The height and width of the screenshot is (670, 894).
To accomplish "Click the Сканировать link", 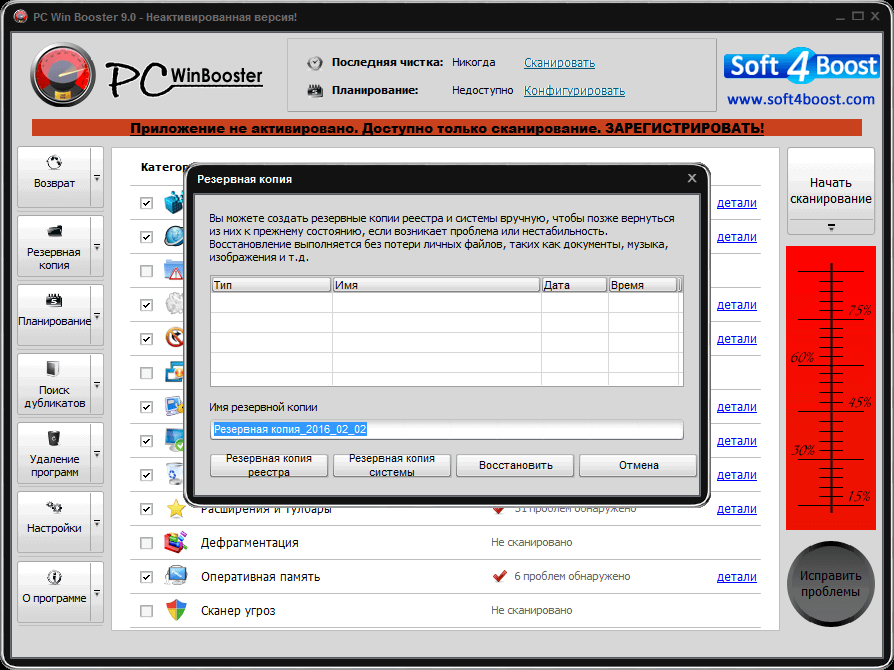I will (x=559, y=63).
